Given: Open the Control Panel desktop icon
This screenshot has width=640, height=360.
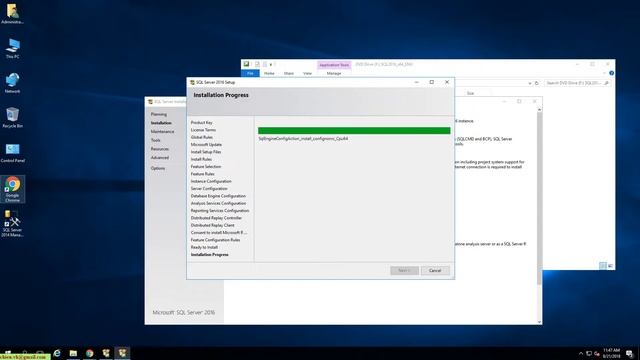Looking at the screenshot, I should pyautogui.click(x=12, y=153).
